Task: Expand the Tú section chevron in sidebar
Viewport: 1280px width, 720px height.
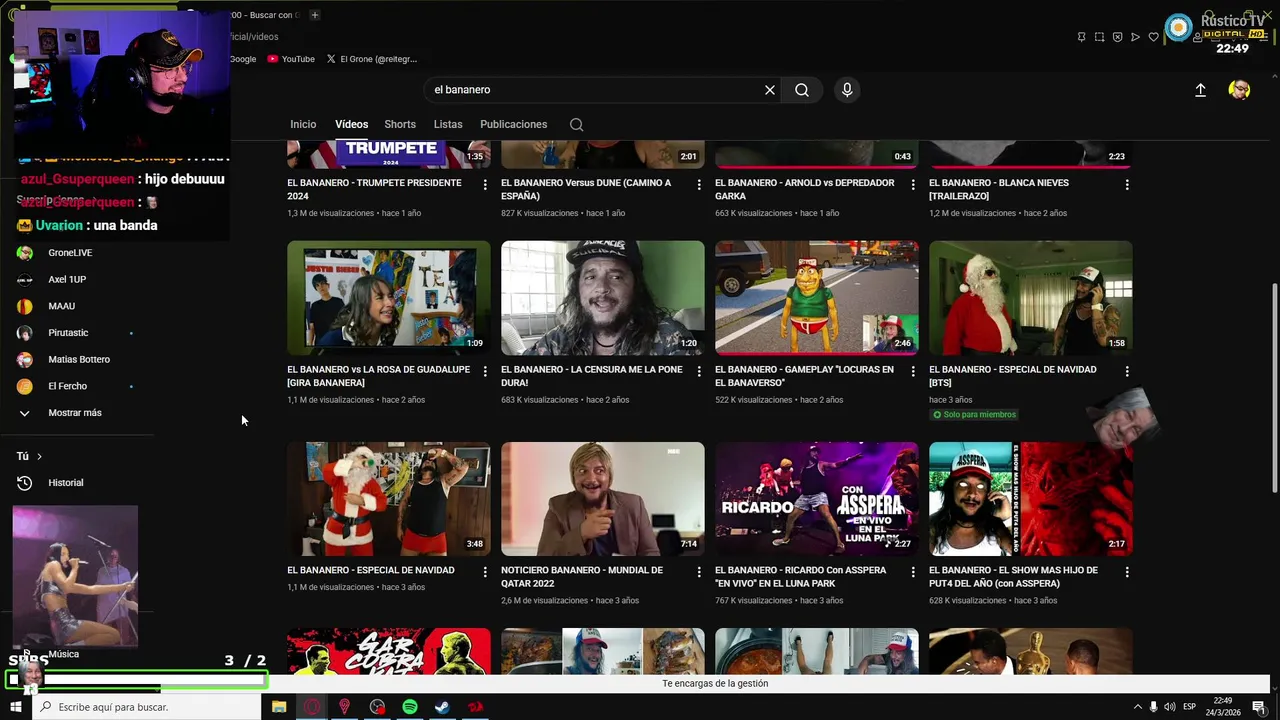Action: point(39,457)
